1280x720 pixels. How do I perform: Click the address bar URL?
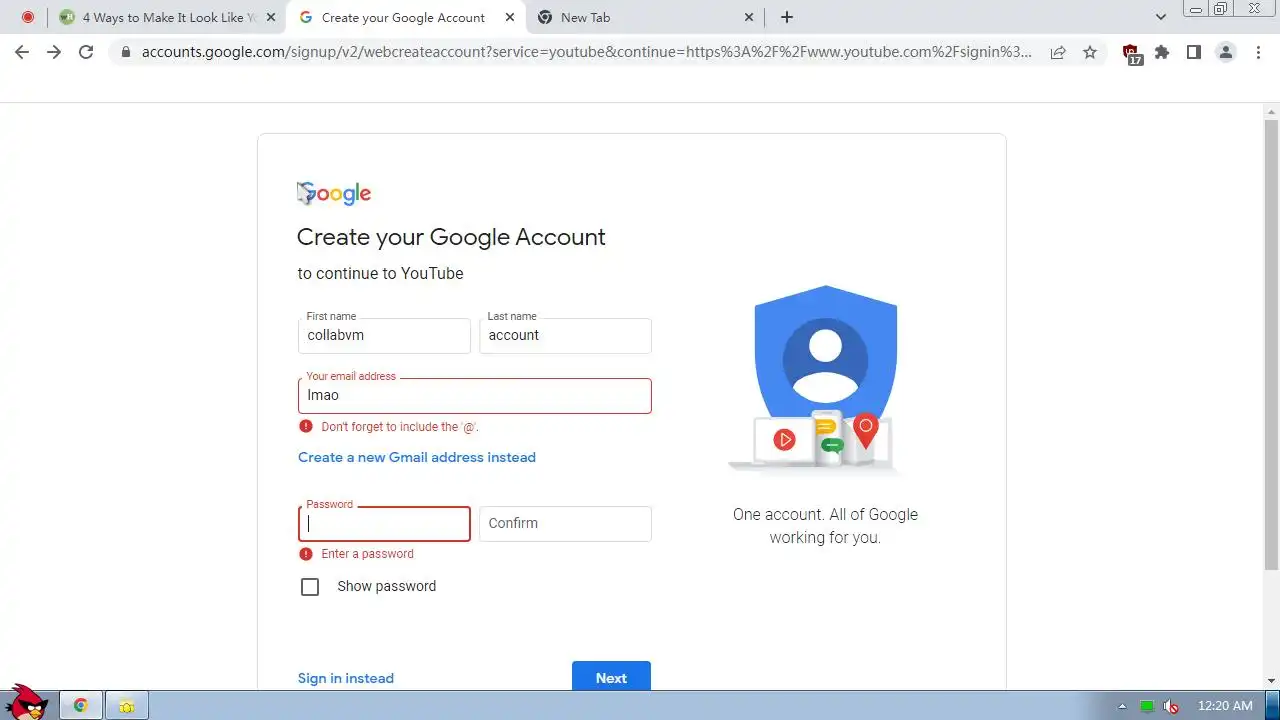tap(587, 52)
